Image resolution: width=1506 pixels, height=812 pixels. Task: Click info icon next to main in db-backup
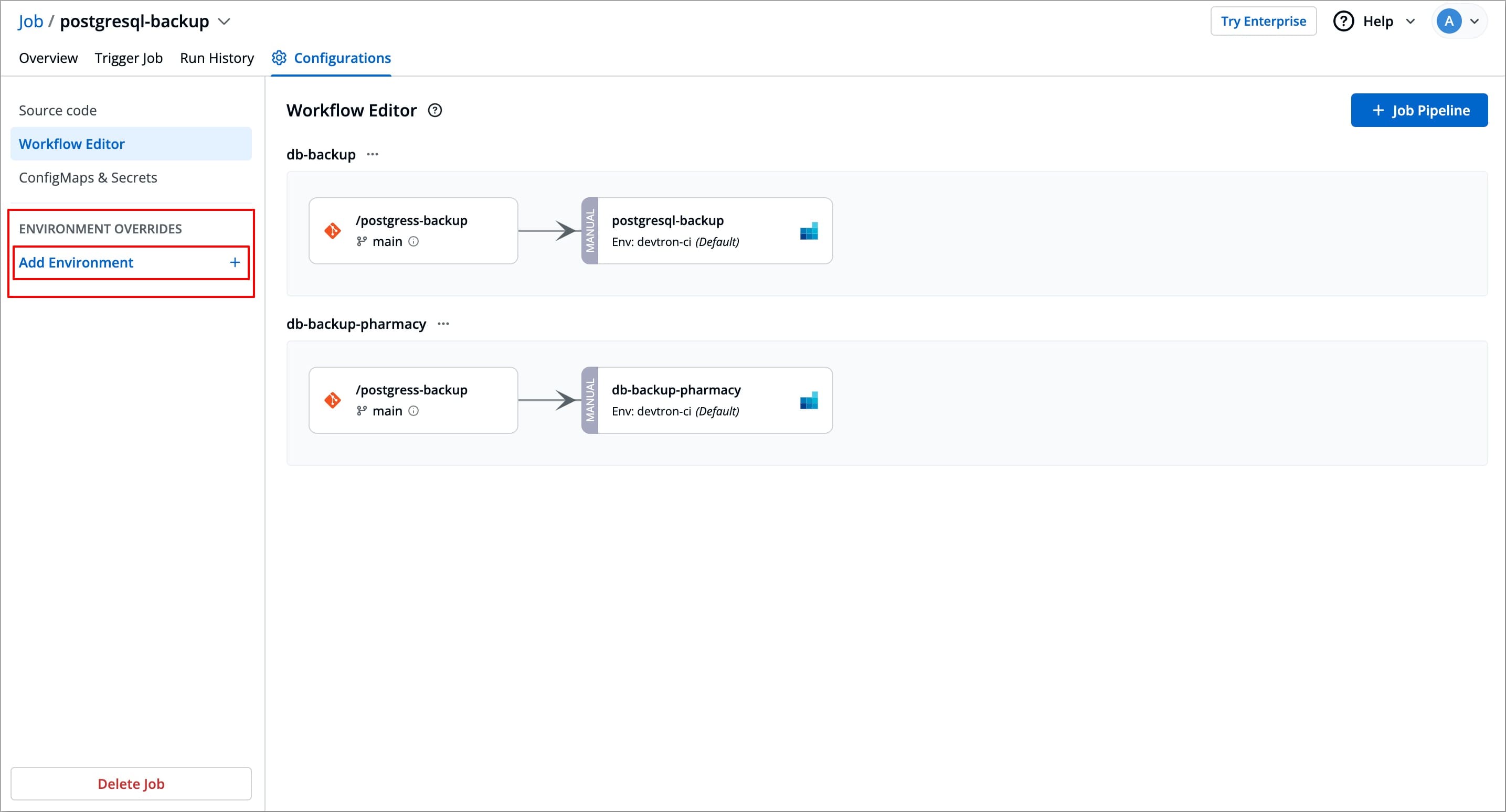tap(413, 241)
